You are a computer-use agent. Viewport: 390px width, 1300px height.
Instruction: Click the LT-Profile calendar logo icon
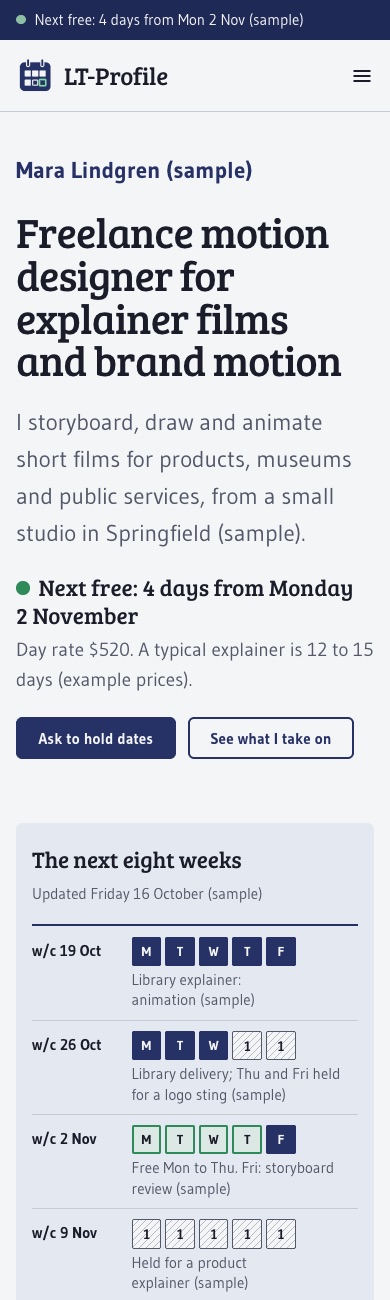point(35,76)
